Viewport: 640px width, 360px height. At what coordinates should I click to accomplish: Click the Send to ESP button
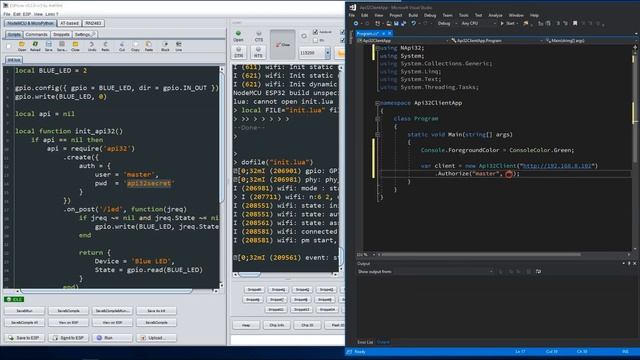tap(68, 338)
